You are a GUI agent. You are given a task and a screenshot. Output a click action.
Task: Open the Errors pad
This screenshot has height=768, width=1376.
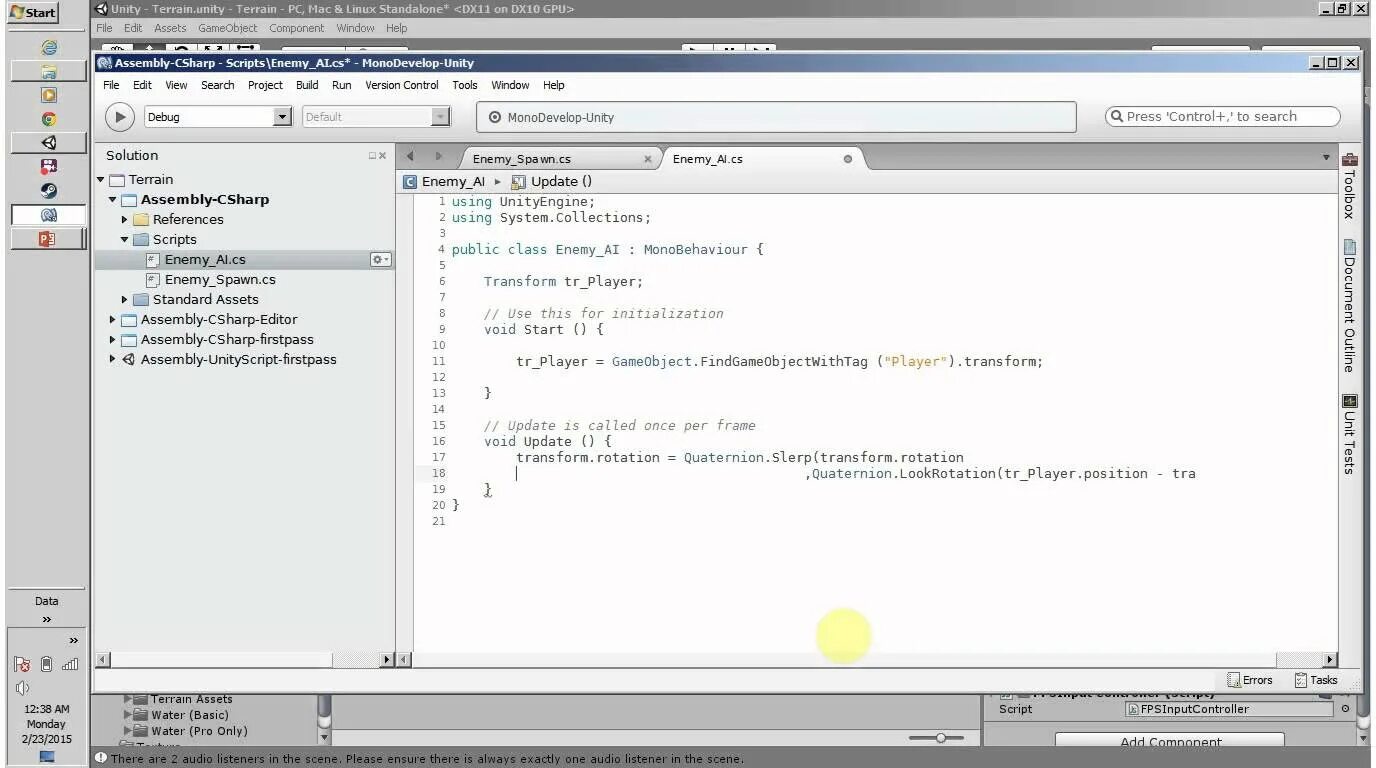(1250, 680)
